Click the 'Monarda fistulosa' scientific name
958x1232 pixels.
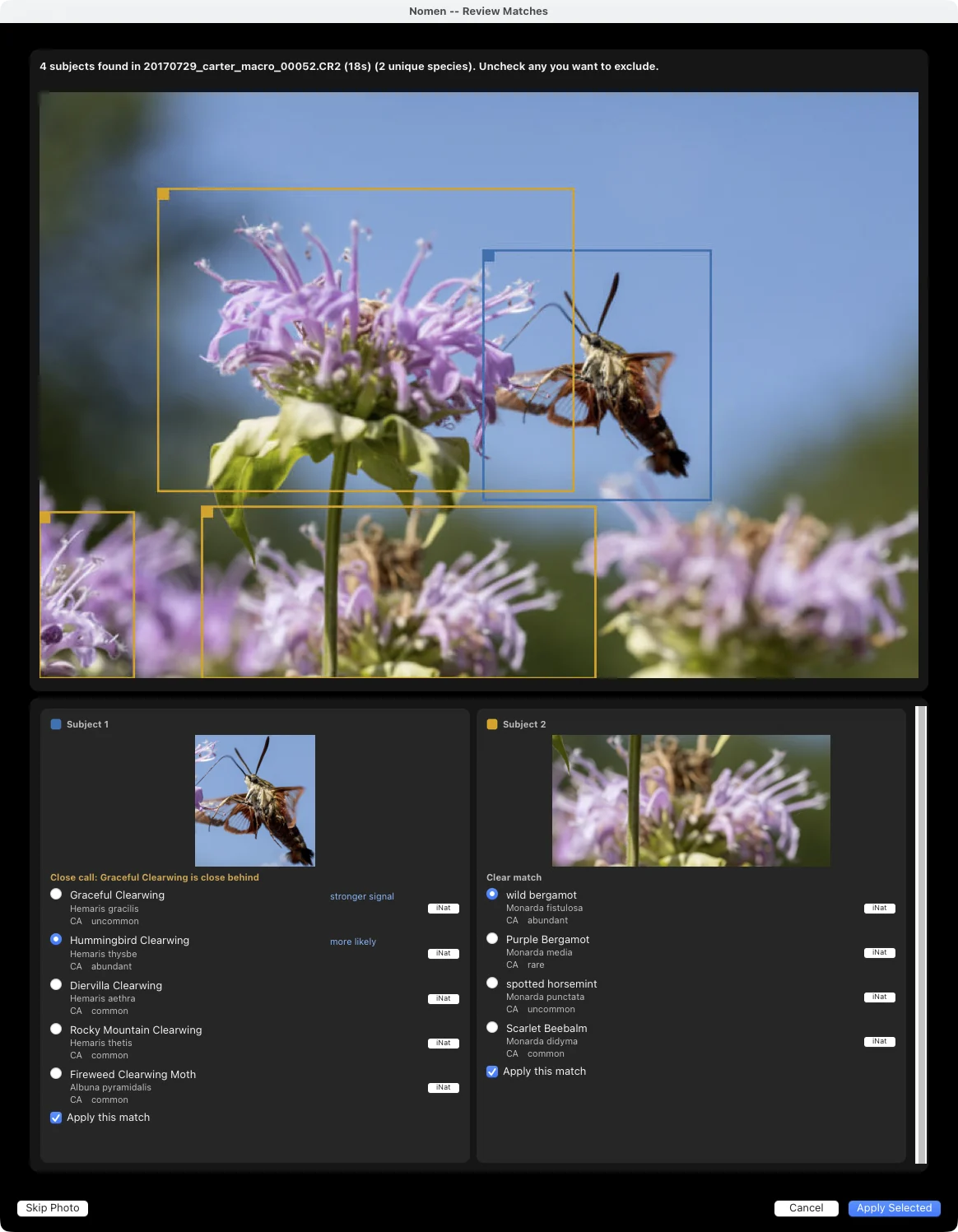point(545,908)
